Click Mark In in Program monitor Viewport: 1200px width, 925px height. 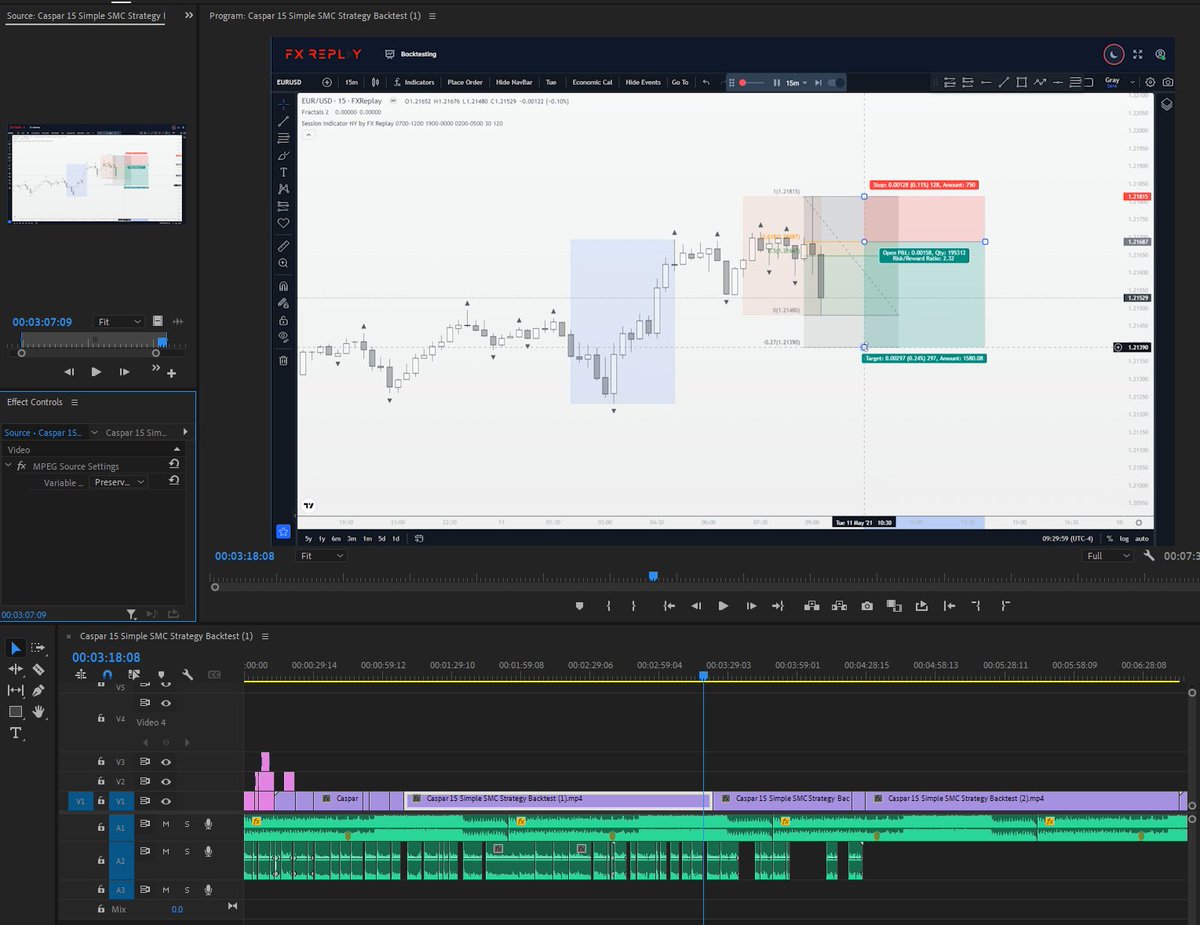608,606
